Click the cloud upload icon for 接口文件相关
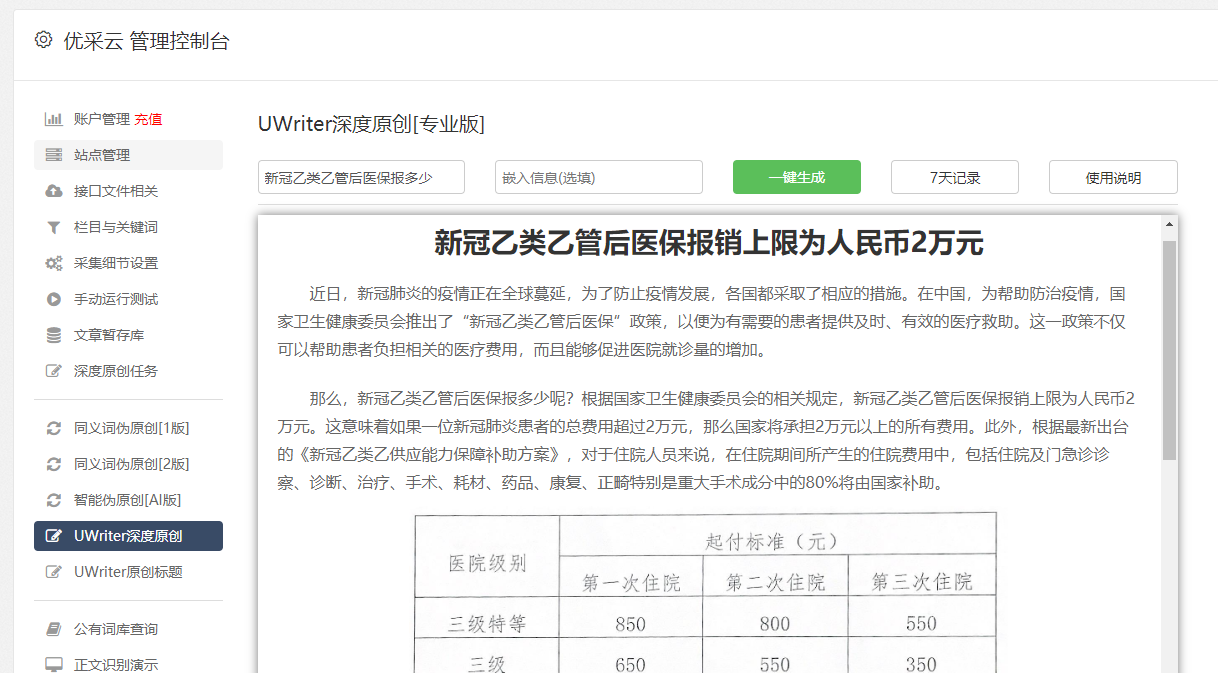This screenshot has height=673, width=1218. pos(54,191)
